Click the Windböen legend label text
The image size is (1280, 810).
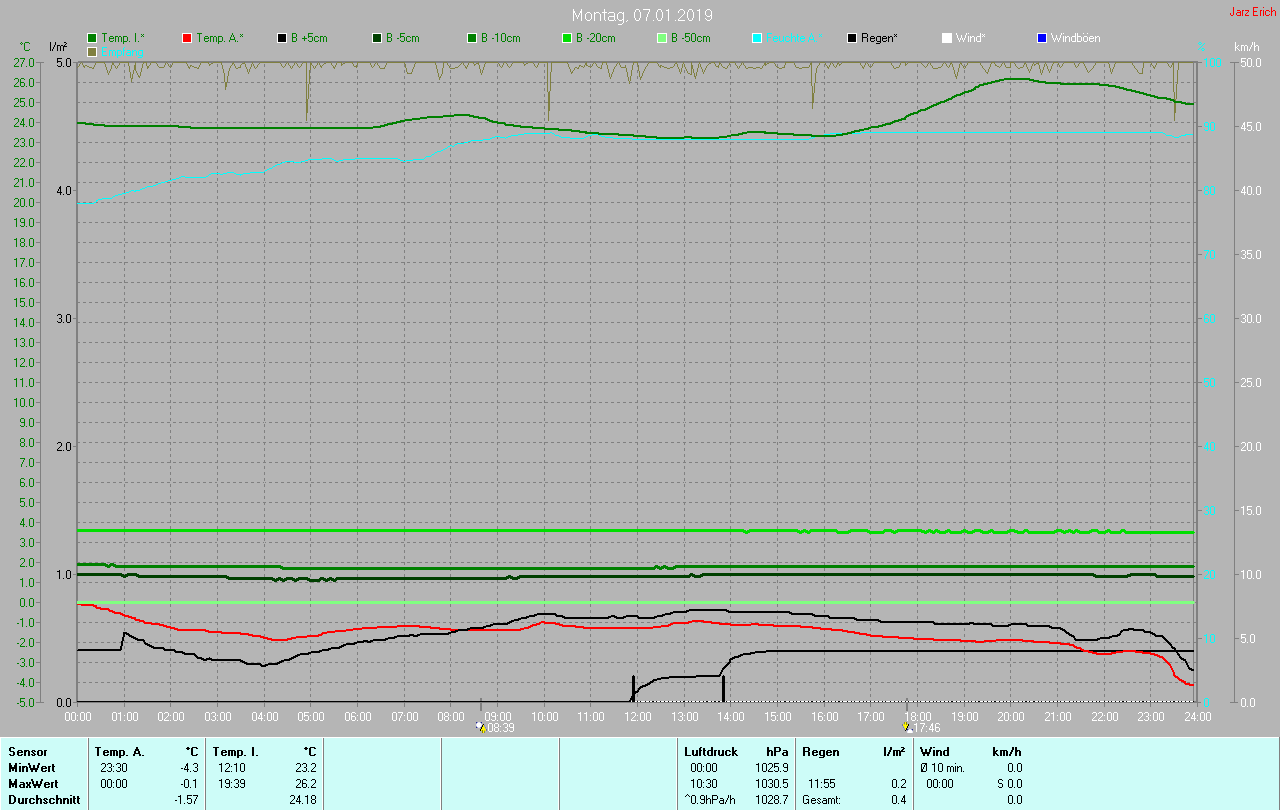1078,38
